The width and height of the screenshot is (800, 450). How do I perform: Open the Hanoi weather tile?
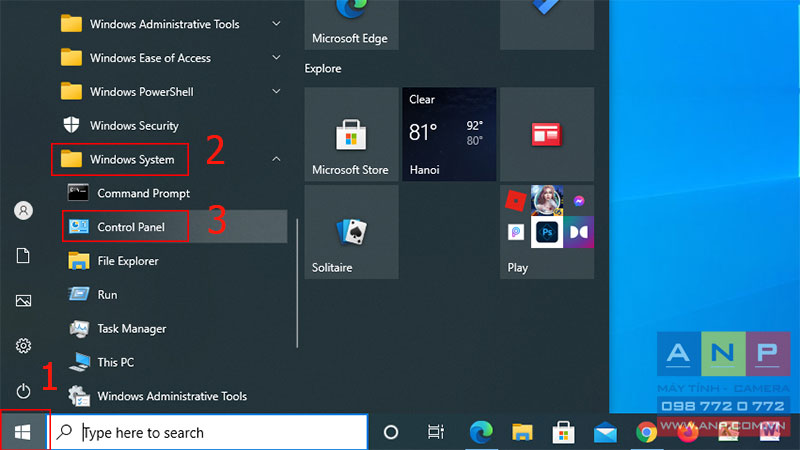449,134
